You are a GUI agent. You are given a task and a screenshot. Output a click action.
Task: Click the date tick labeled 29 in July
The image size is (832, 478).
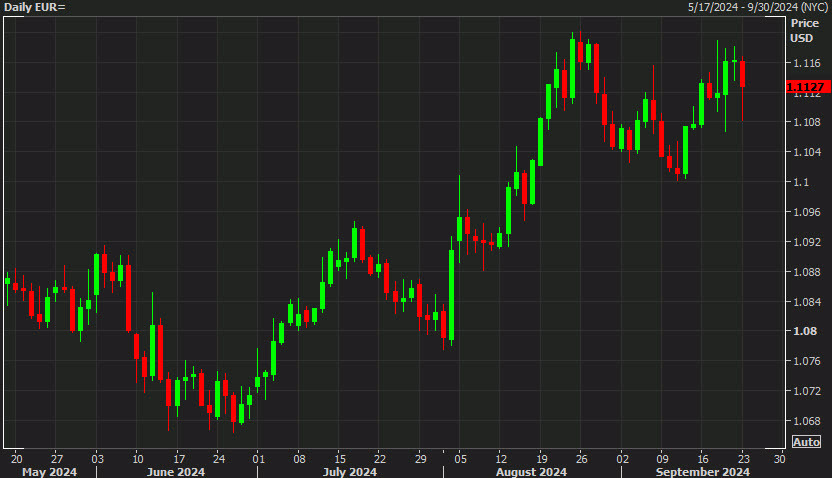(420, 459)
